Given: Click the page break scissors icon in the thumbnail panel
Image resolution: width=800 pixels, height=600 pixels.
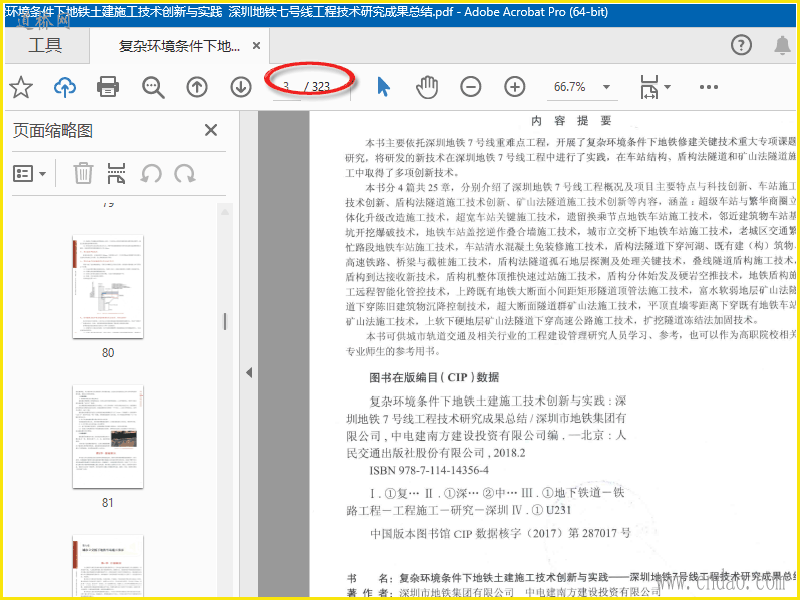Looking at the screenshot, I should click(x=116, y=173).
